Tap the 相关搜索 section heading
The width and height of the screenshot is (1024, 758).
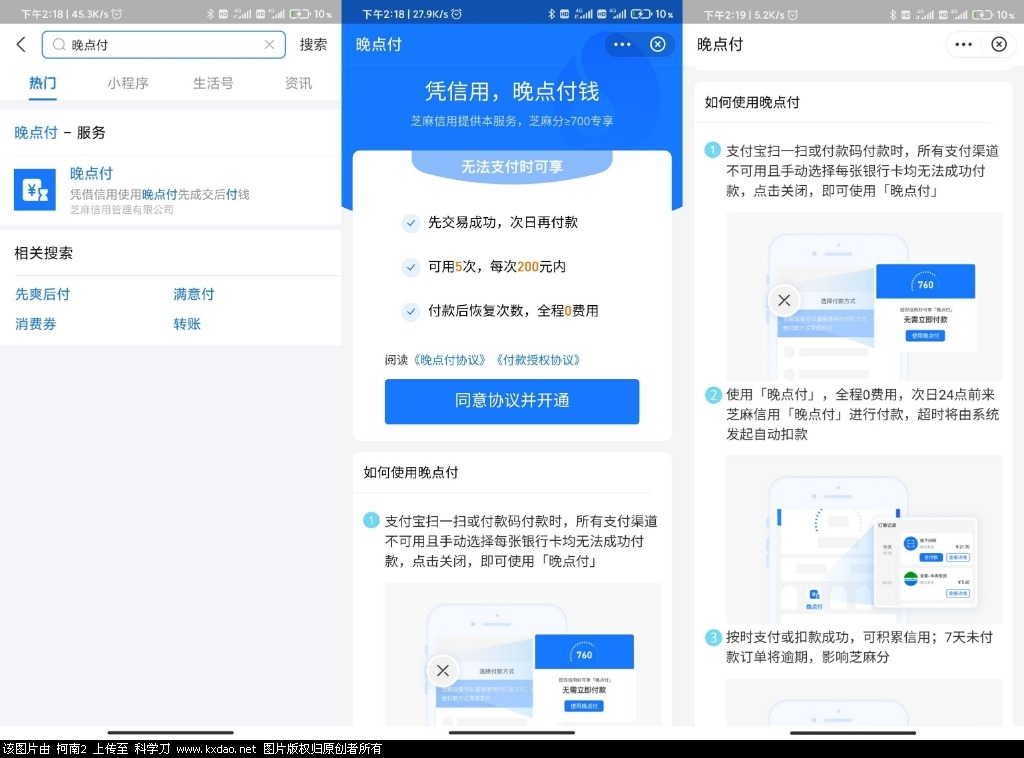pyautogui.click(x=44, y=253)
